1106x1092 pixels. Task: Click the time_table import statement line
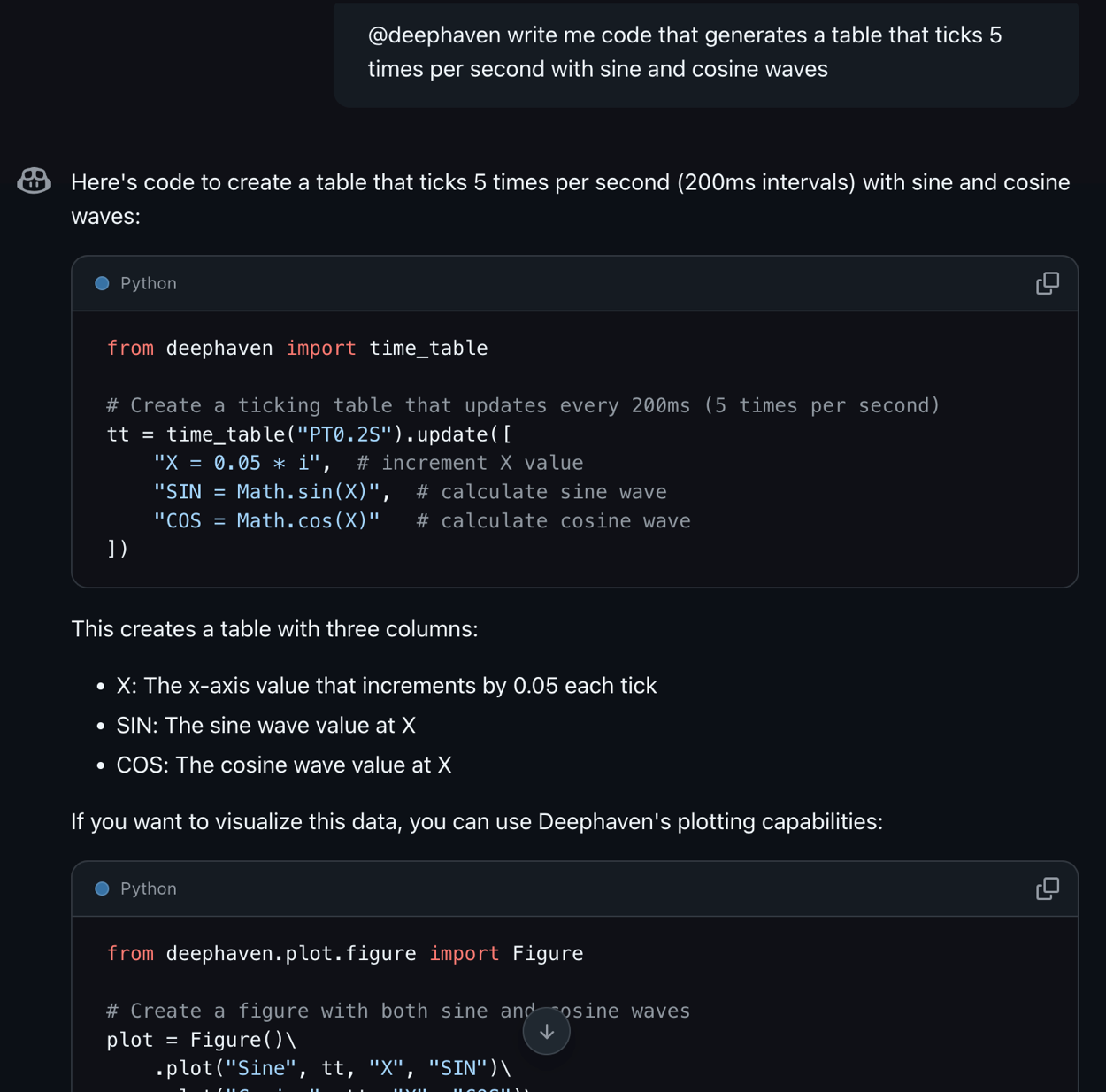(297, 348)
